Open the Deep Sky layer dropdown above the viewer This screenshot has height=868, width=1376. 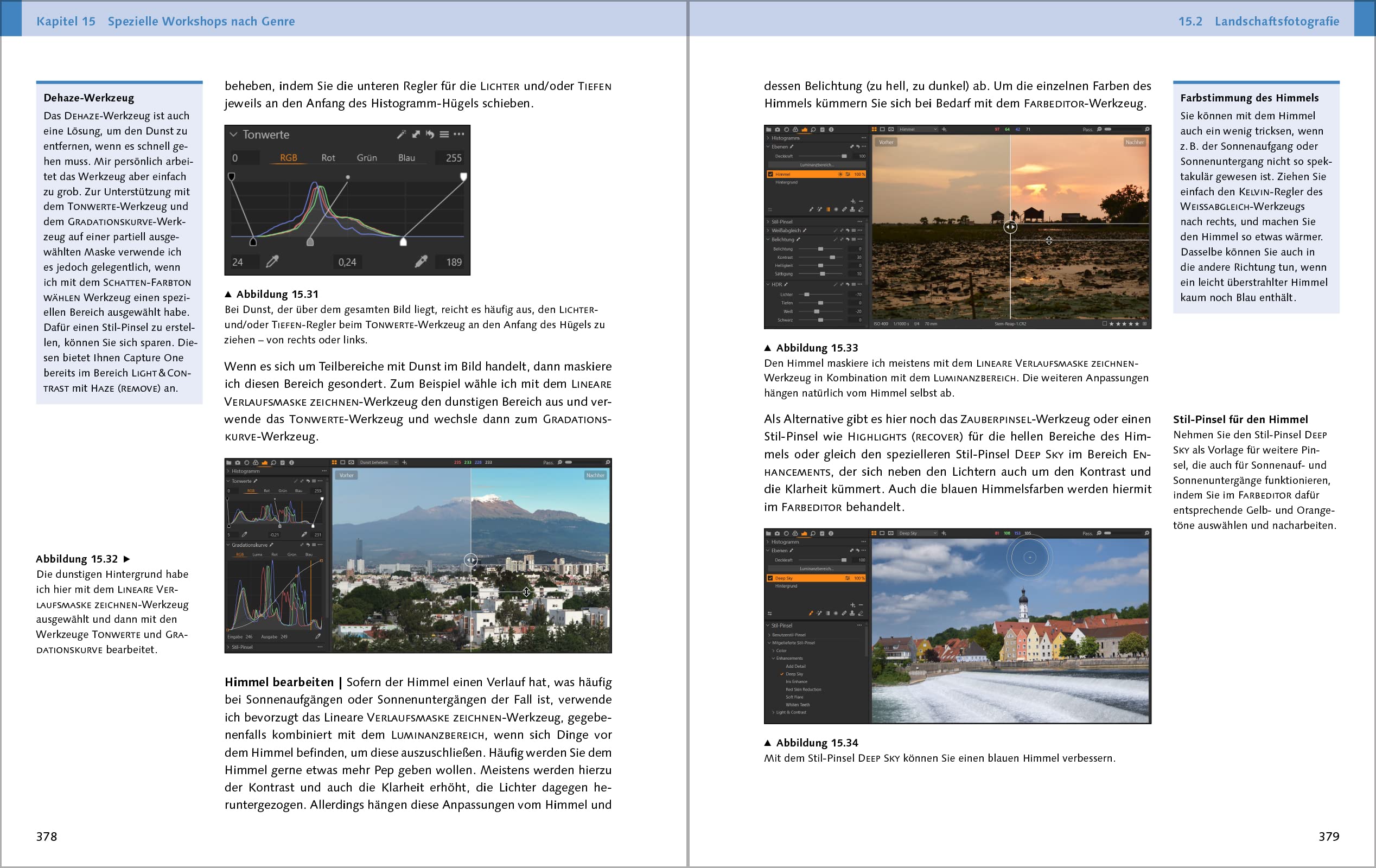[x=918, y=533]
